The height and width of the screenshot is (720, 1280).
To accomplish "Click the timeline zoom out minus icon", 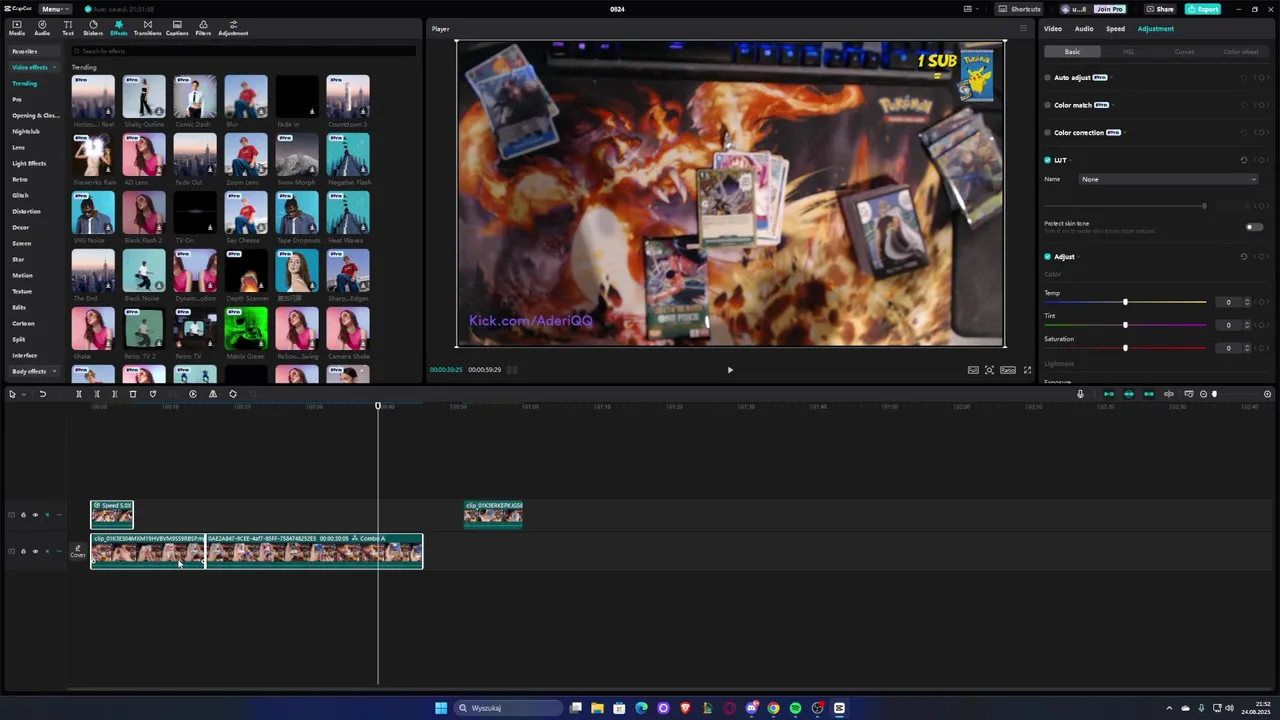I will [1203, 394].
